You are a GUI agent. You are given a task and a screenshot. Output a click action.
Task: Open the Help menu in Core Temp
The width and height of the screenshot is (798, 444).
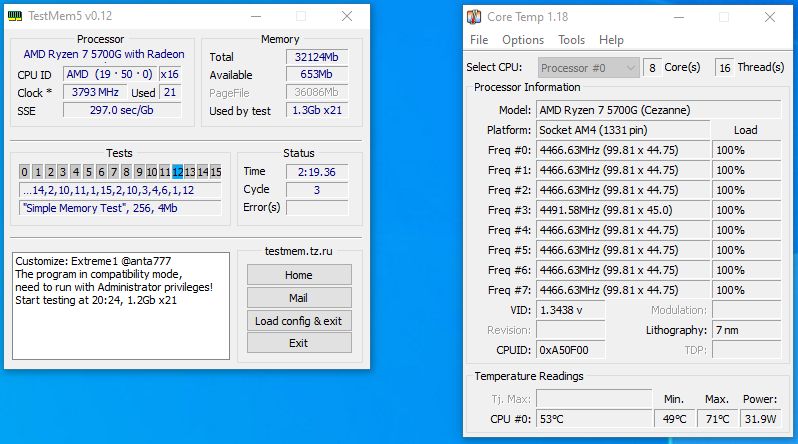[x=611, y=40]
